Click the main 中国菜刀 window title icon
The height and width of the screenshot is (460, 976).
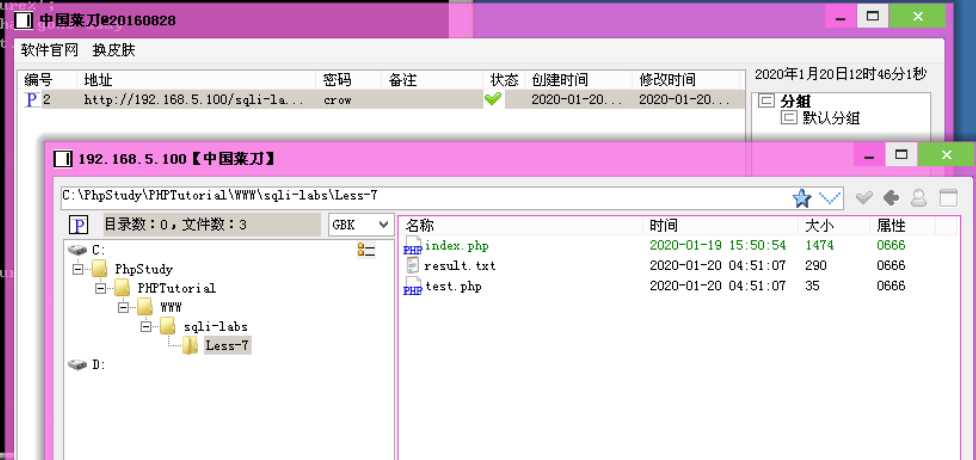click(24, 20)
